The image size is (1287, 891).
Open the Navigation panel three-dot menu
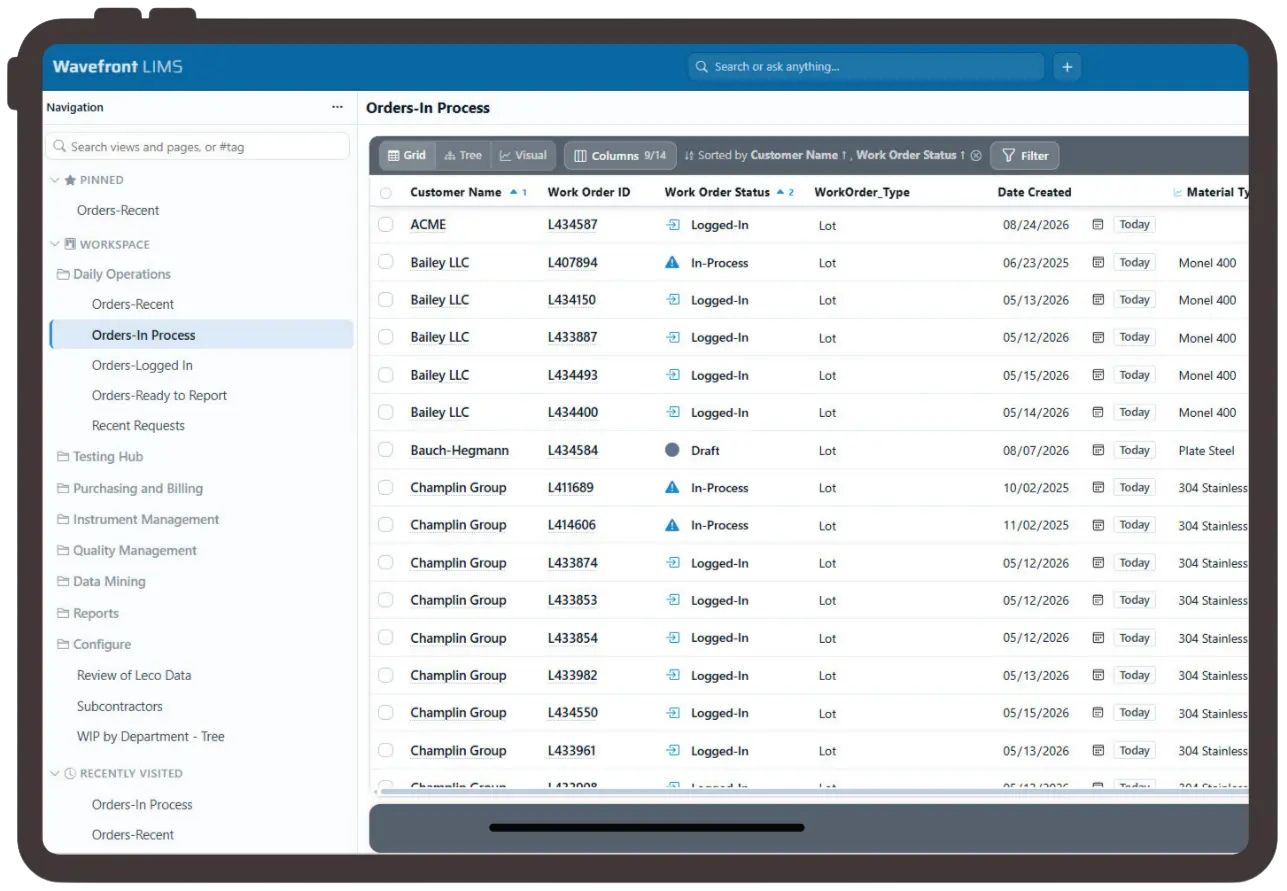pos(337,107)
